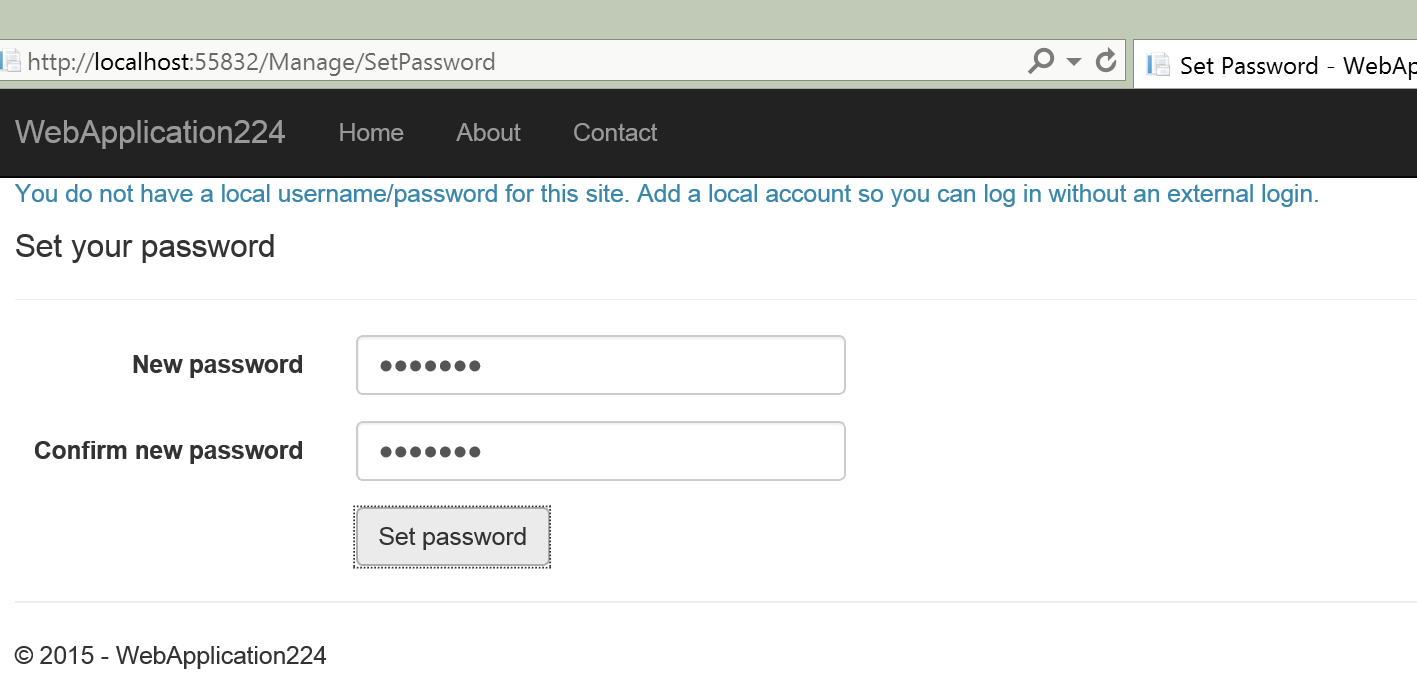Screen dimensions: 1417x693
Task: Click the localhost URL in the address bar
Action: click(x=261, y=62)
